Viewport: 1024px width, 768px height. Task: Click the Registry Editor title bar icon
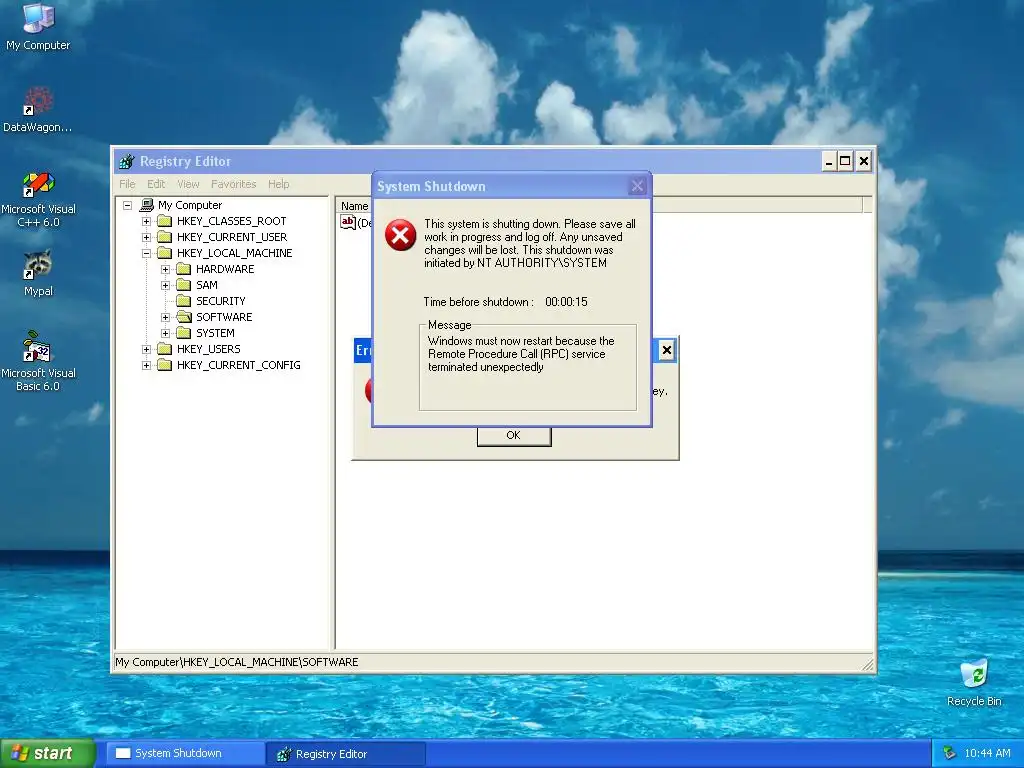tap(127, 161)
